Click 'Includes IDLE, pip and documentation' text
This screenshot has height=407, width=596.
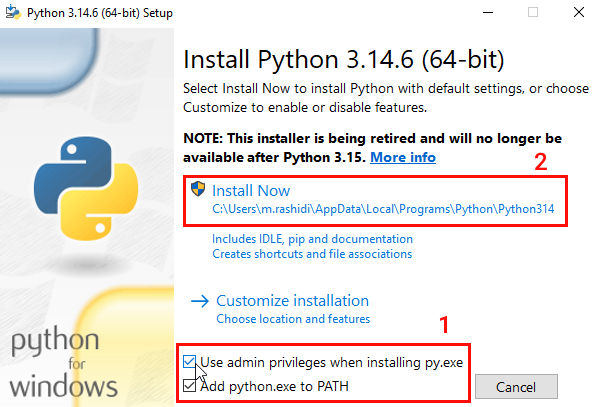tap(312, 239)
